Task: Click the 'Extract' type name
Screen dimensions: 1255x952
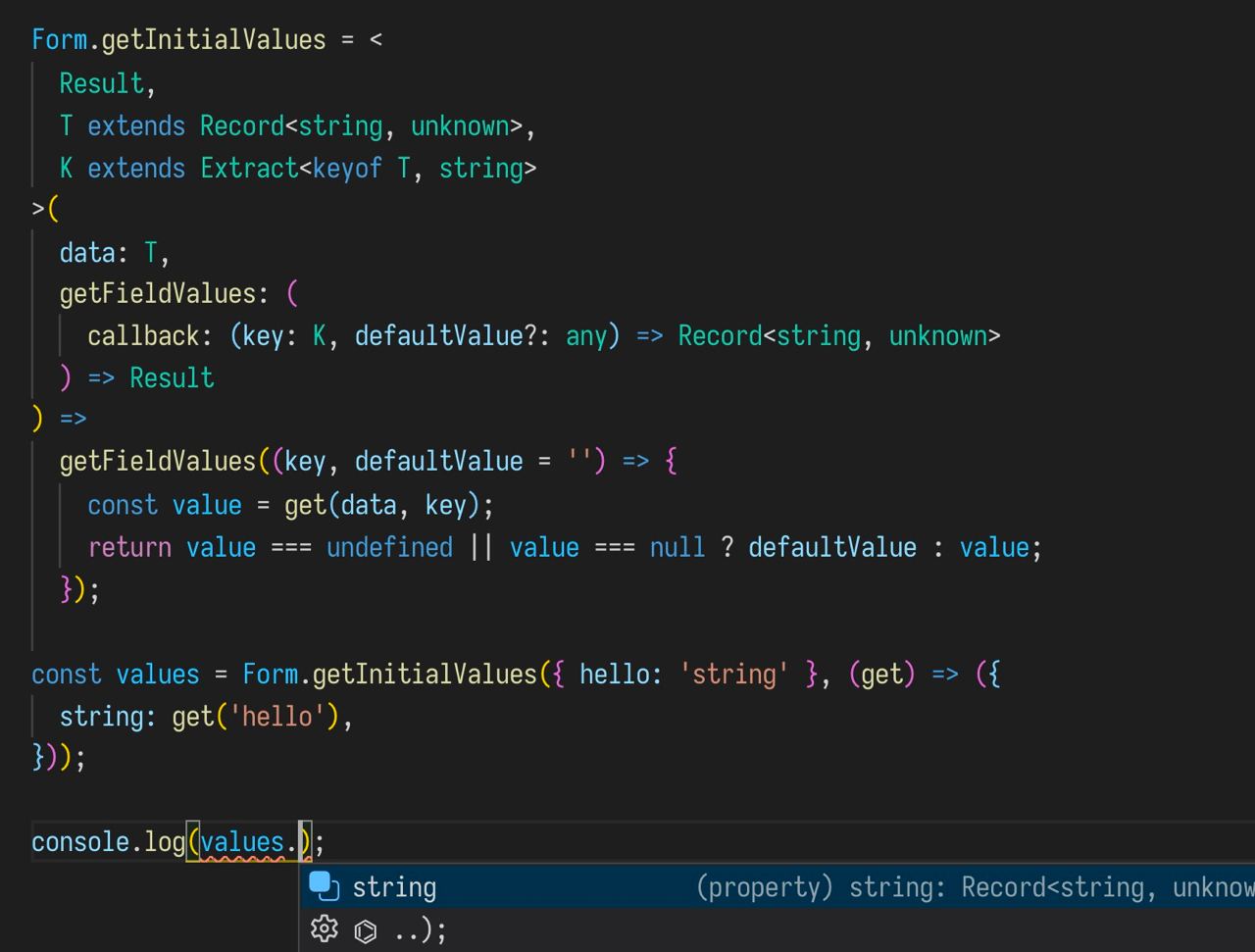Action: [x=249, y=168]
